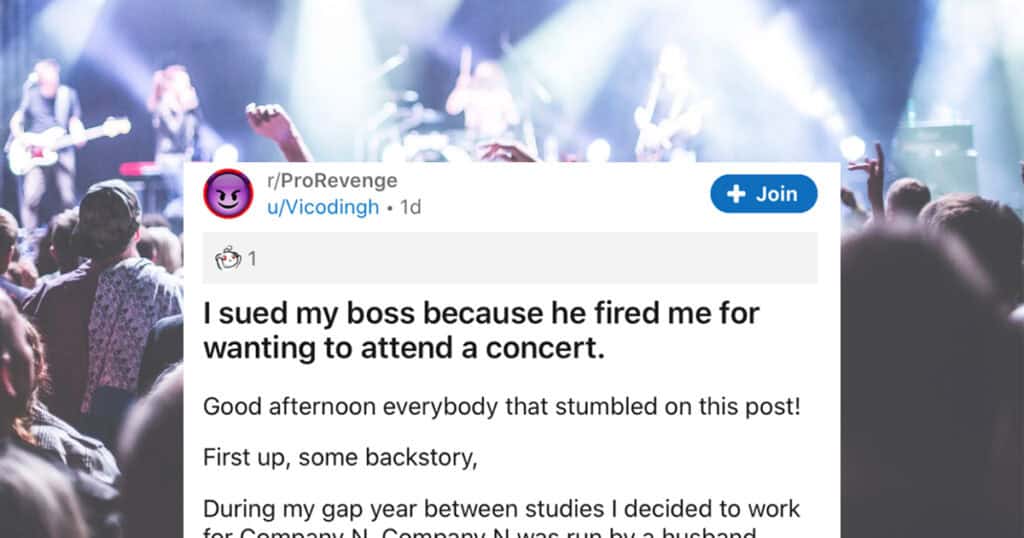
Task: Click the "During my gap year" paragraph
Action: (500, 510)
